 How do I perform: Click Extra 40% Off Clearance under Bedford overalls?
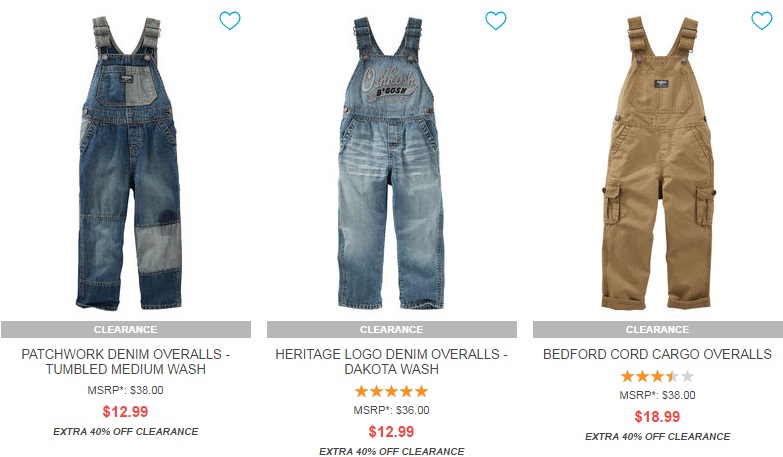(658, 437)
